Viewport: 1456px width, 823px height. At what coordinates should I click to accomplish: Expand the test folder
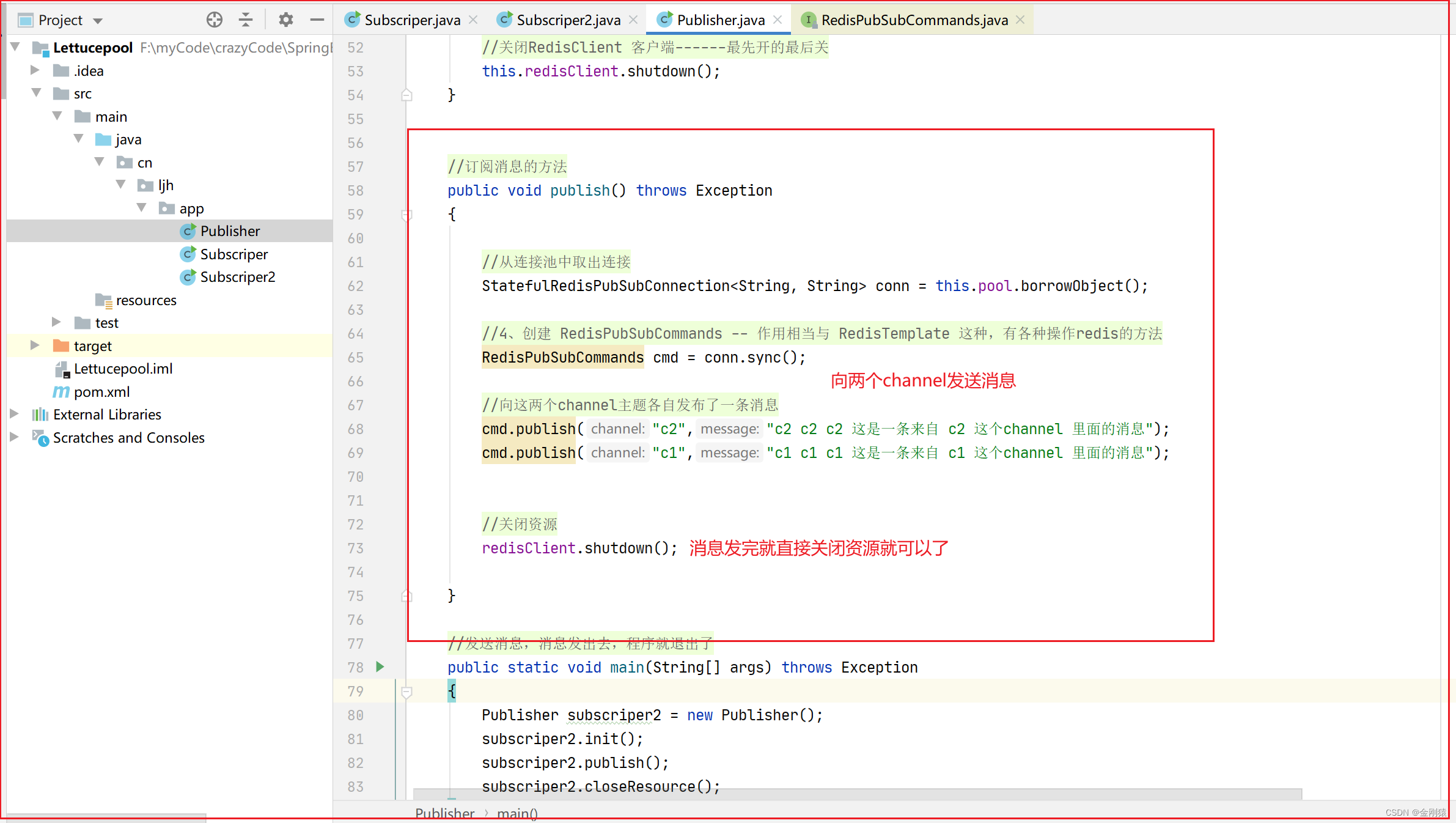[56, 322]
